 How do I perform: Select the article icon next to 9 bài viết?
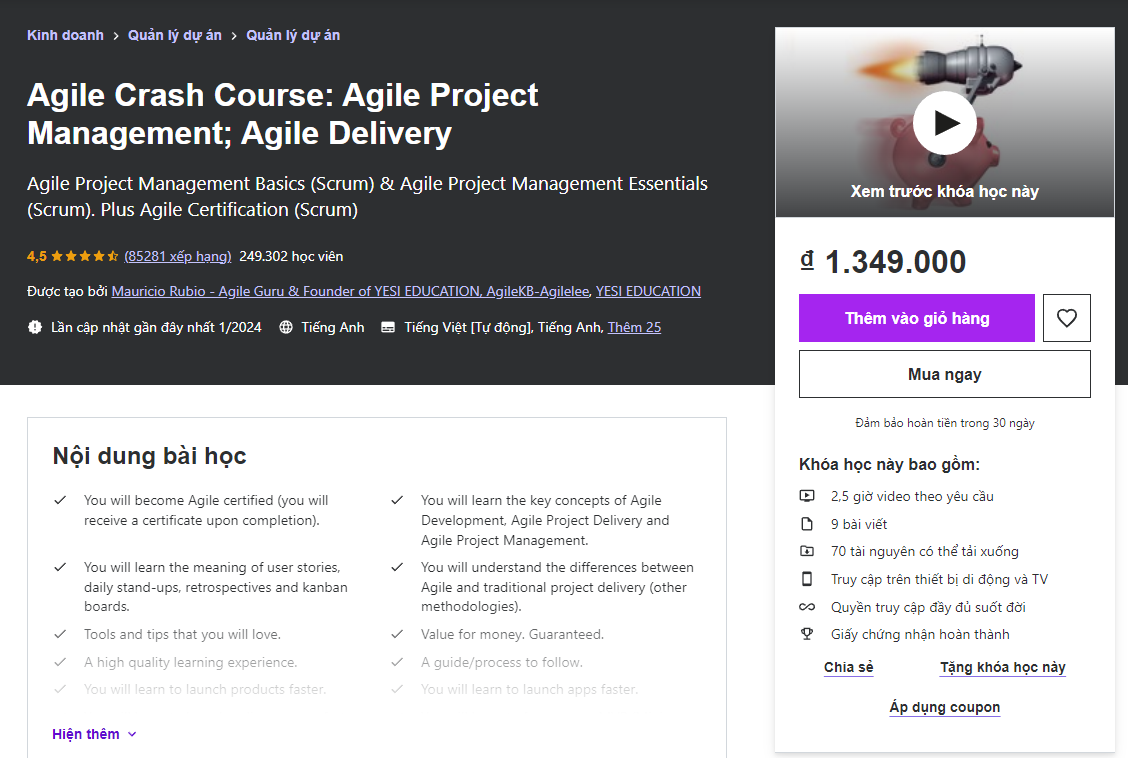coord(806,523)
